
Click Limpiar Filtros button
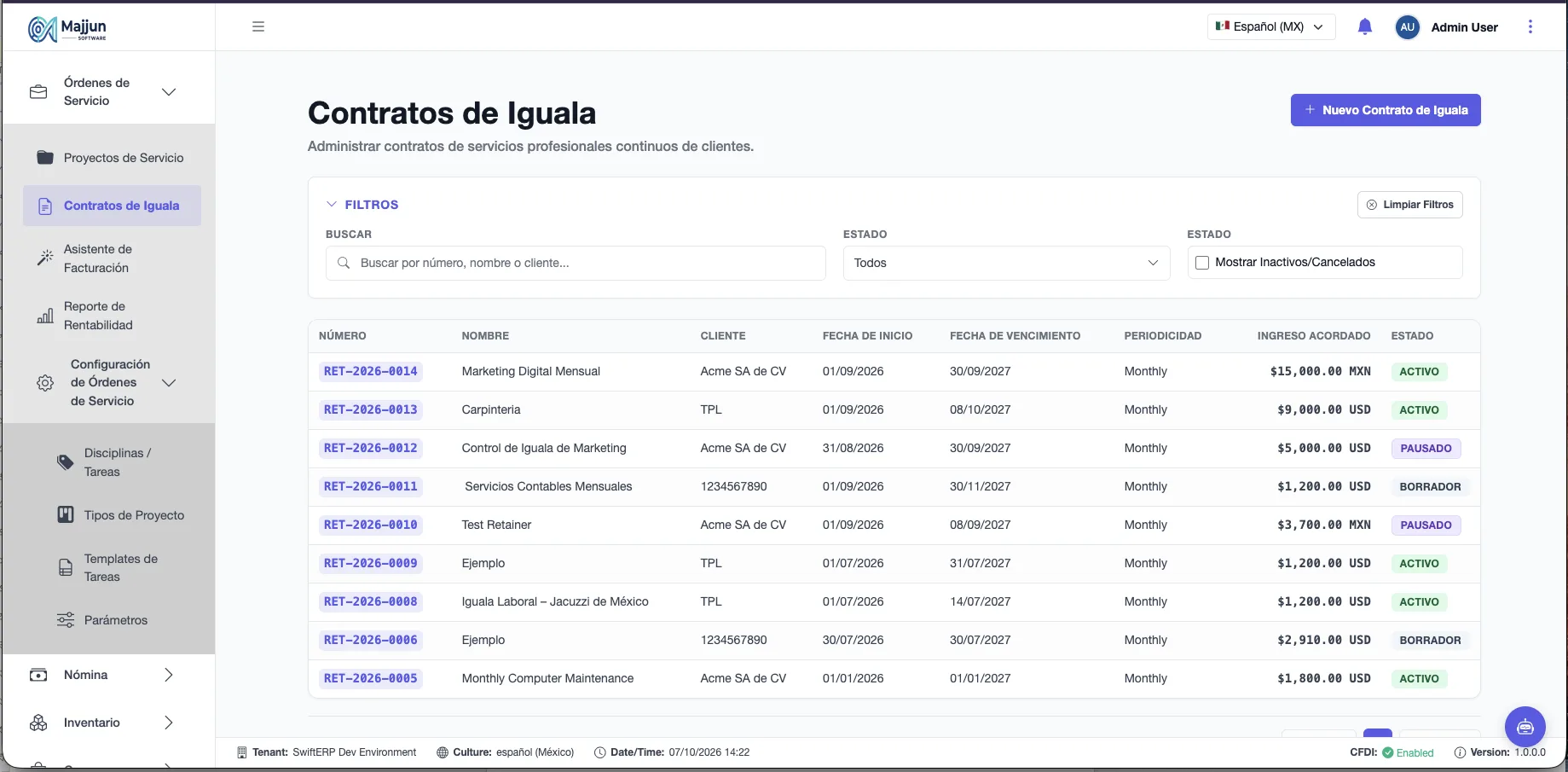pos(1409,205)
